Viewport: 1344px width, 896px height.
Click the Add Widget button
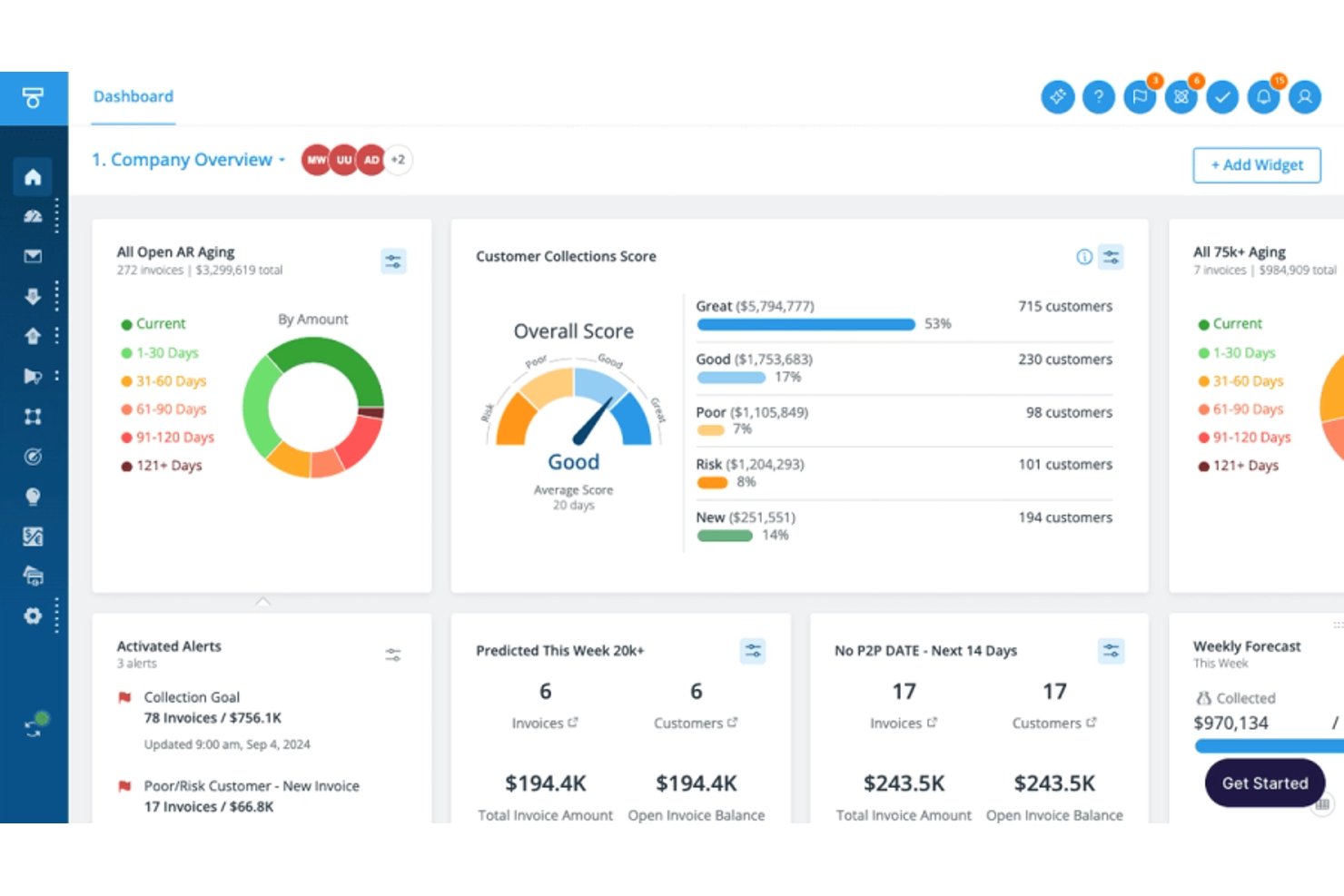1257,165
